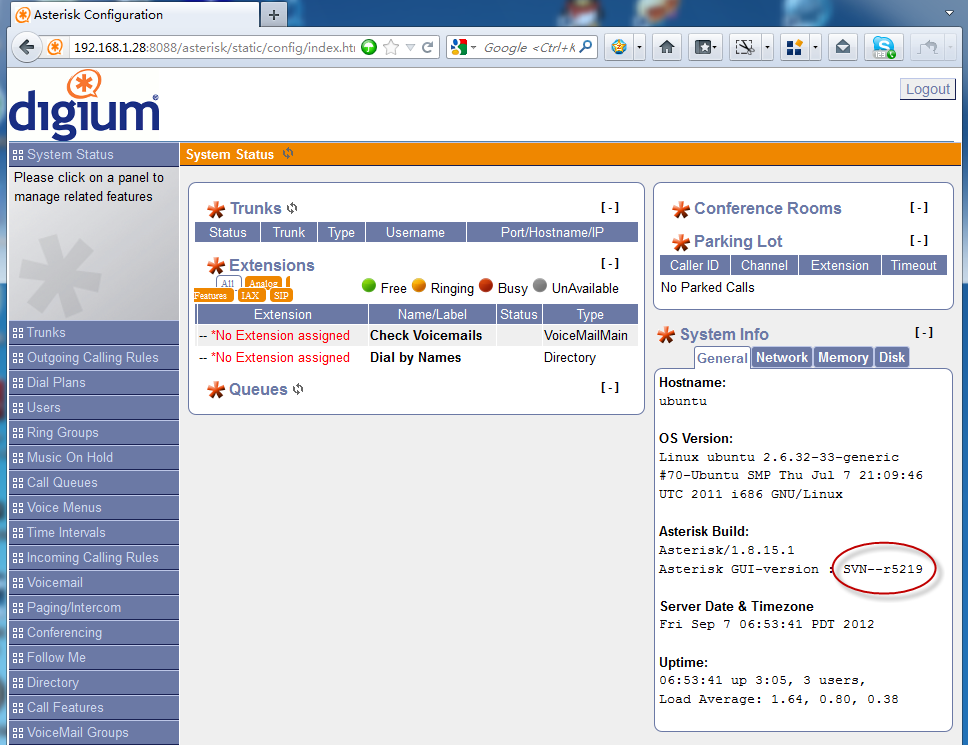Open Follow Me in the sidebar
The width and height of the screenshot is (968, 745).
[x=94, y=657]
